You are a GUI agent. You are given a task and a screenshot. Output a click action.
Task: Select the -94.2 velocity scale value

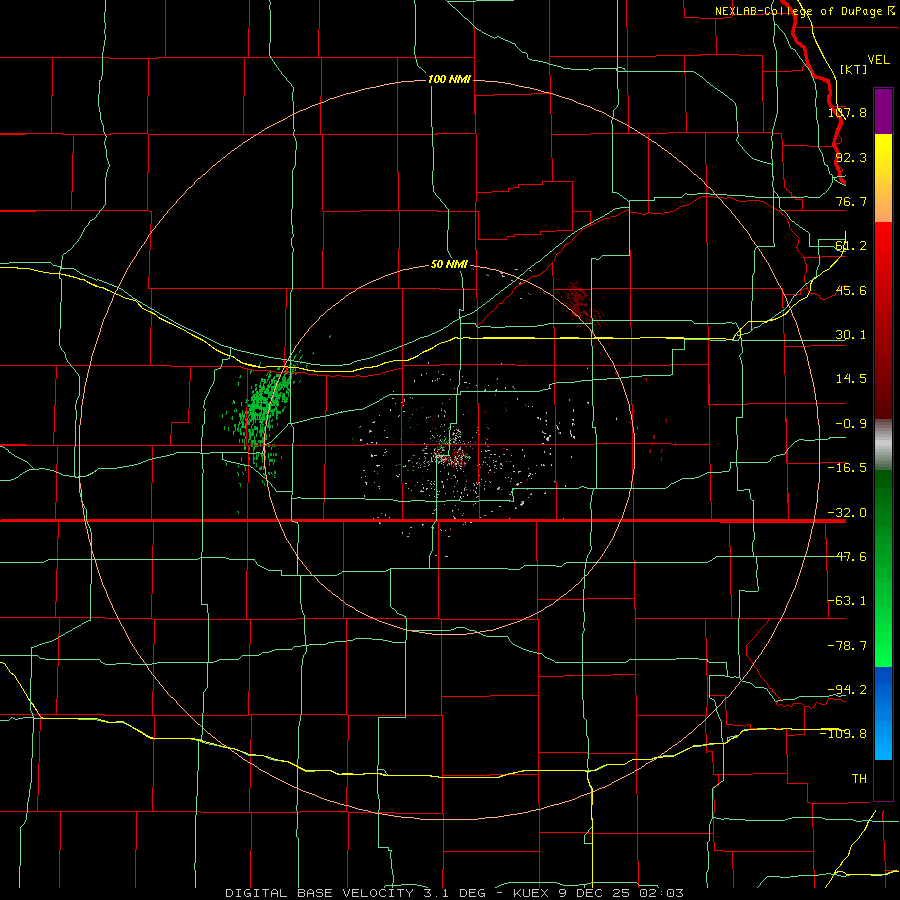tap(848, 689)
